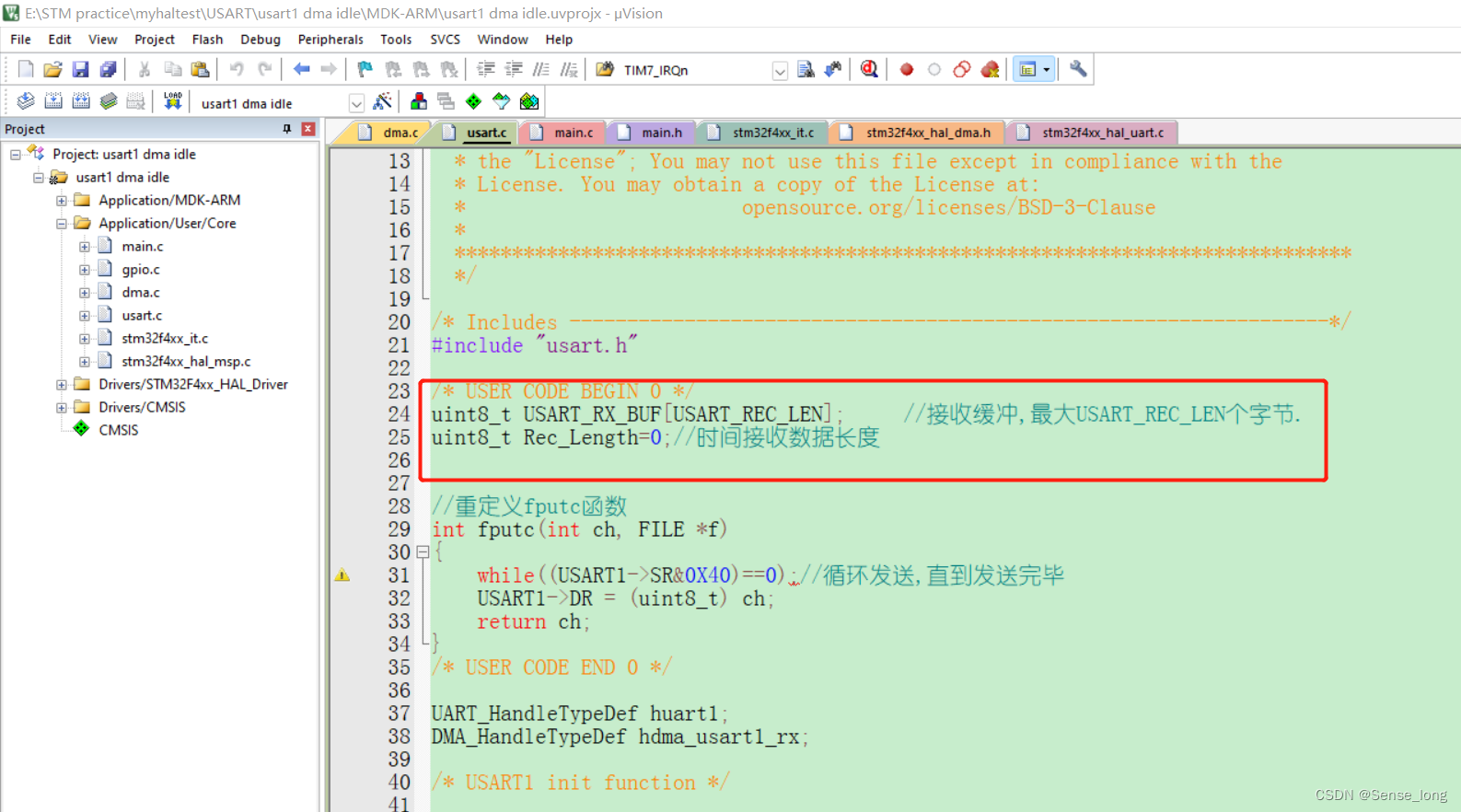
Task: Click the Batch Build icon
Action: pyautogui.click(x=109, y=101)
